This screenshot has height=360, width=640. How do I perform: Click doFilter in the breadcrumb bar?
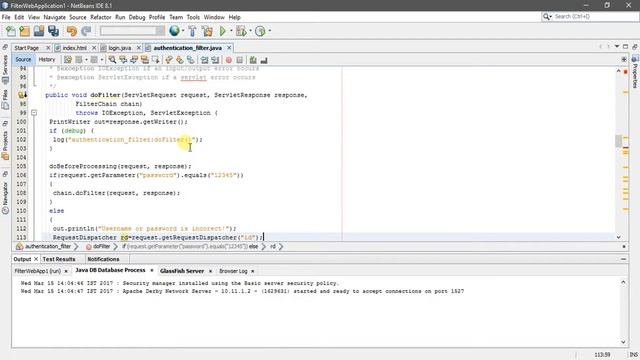(x=101, y=247)
